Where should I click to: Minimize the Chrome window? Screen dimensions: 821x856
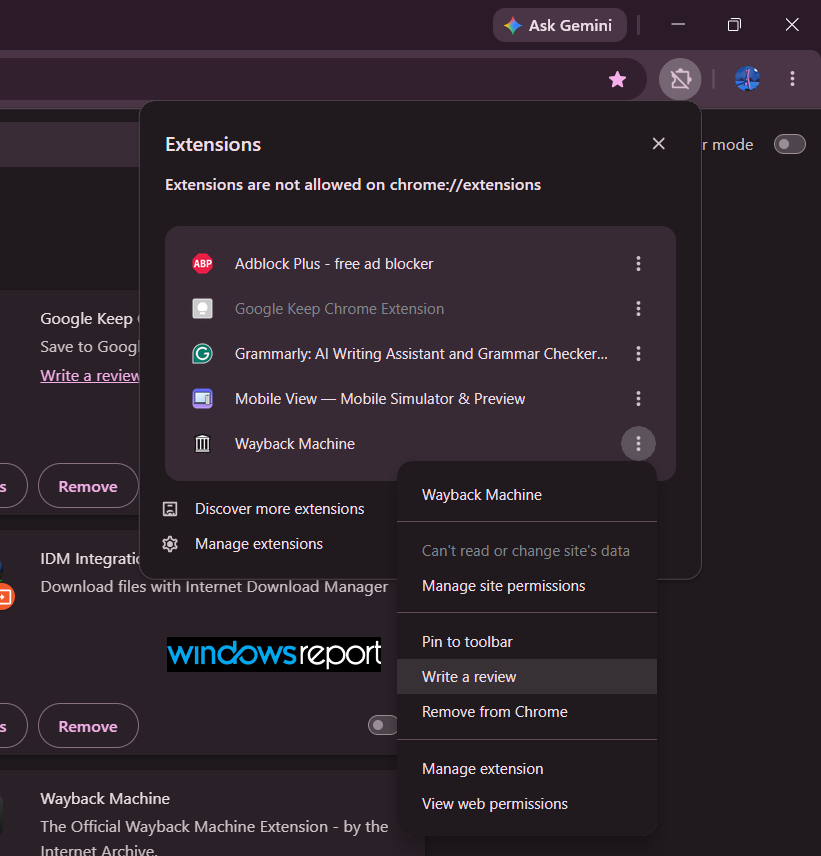point(678,25)
